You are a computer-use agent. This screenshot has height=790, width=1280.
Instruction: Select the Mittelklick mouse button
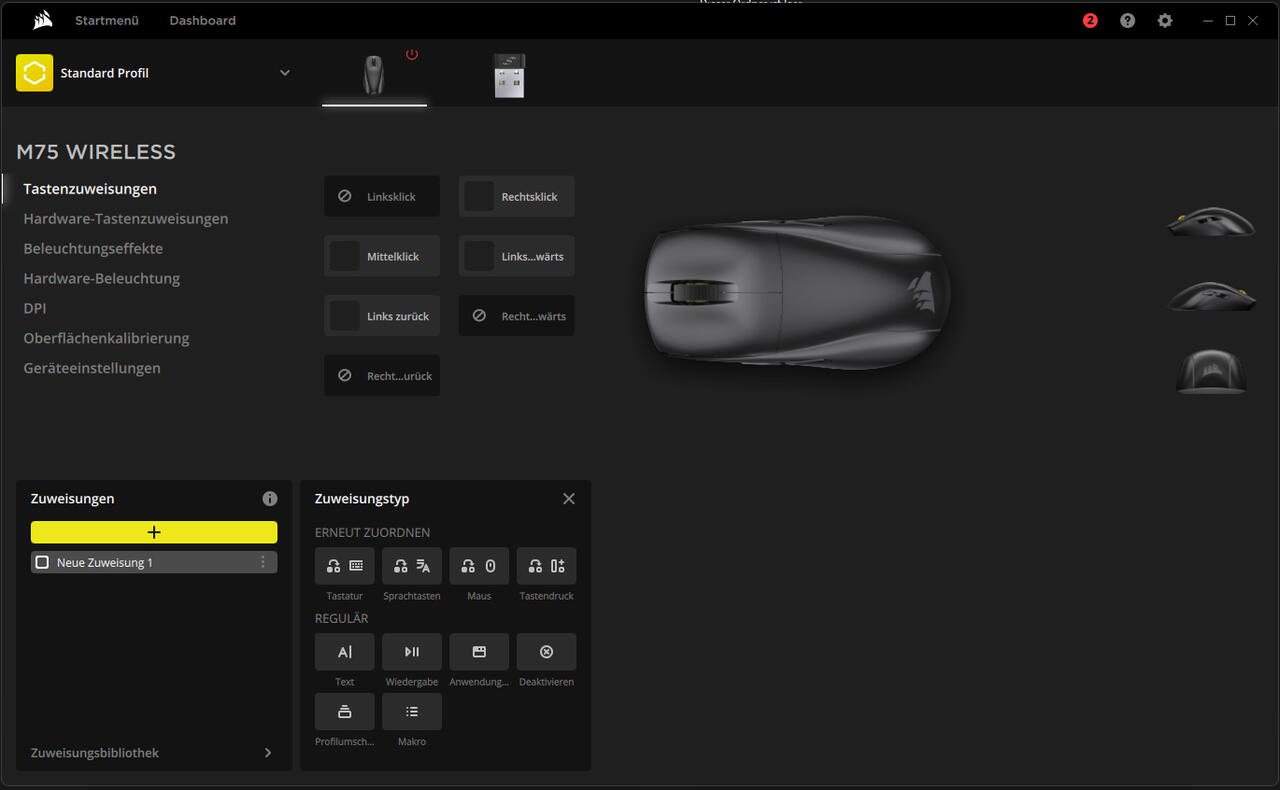tap(382, 256)
